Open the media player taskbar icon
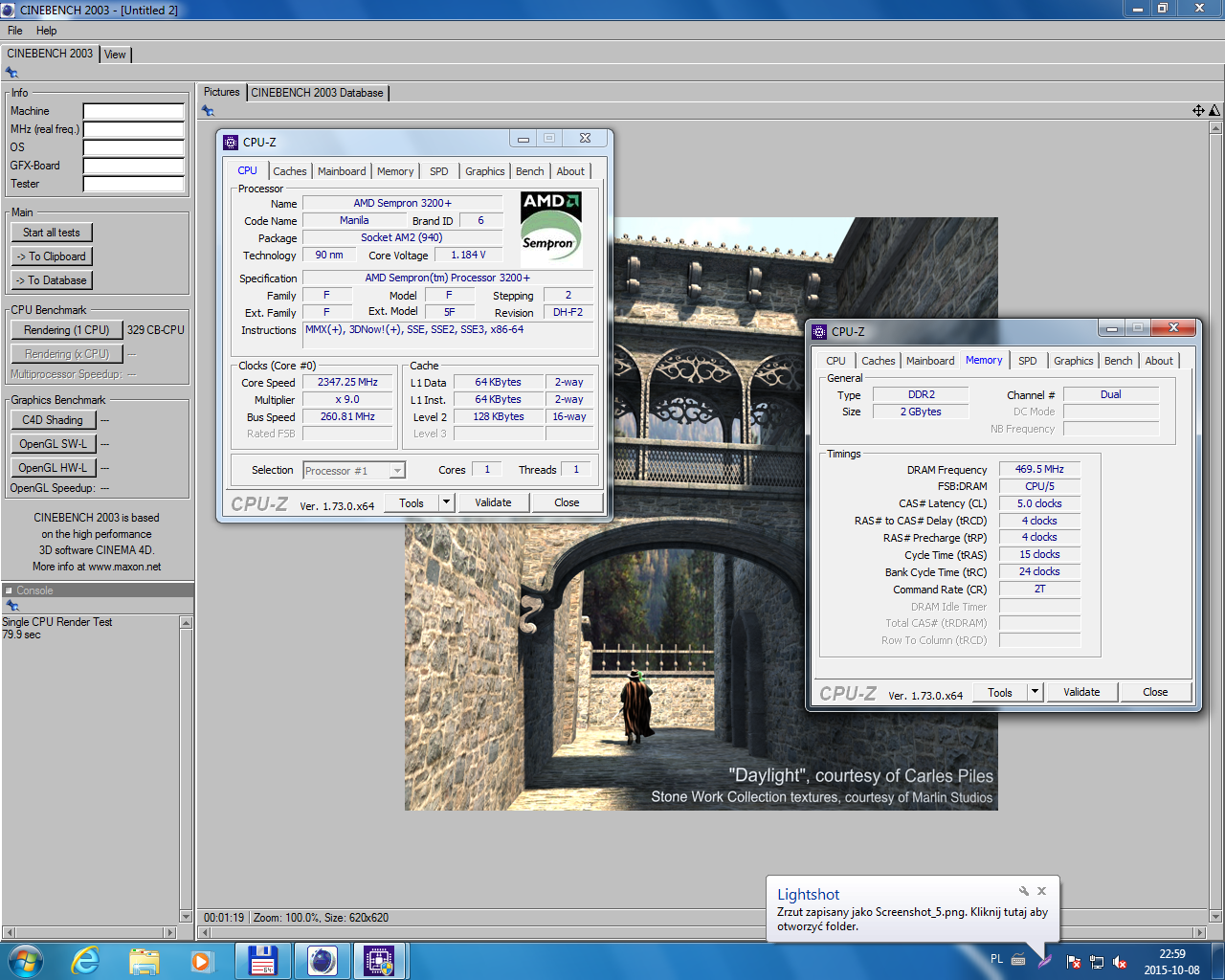 [201, 961]
